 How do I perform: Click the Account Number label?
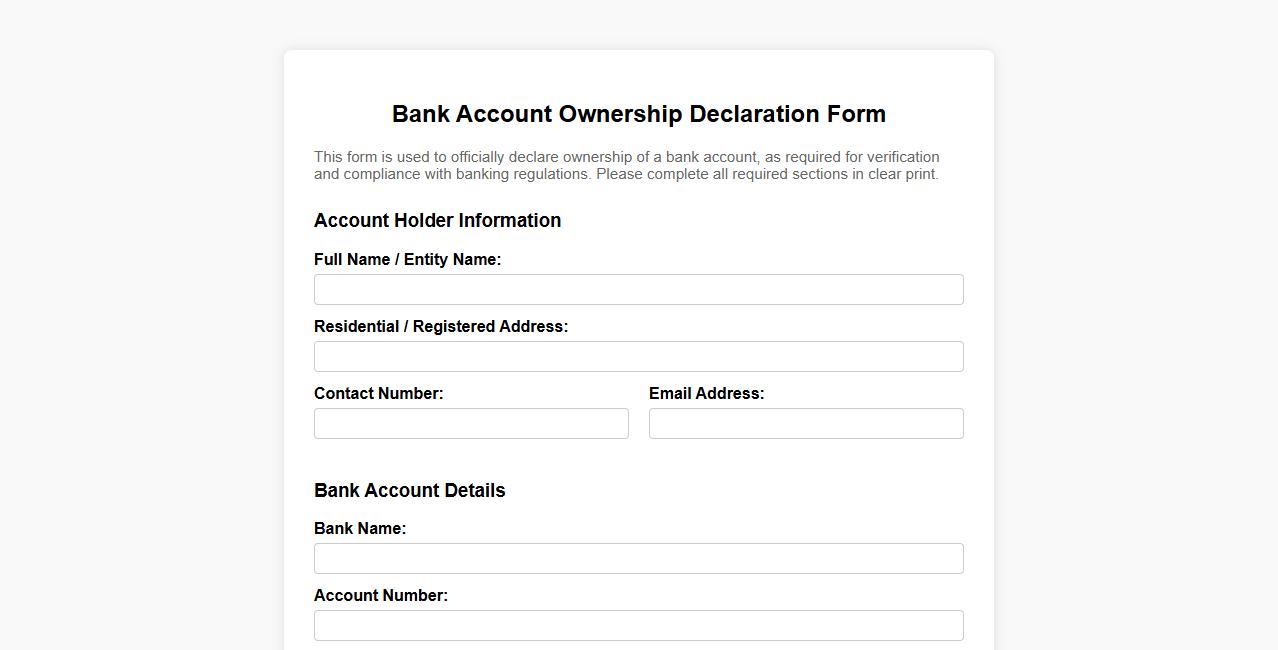pyautogui.click(x=381, y=595)
